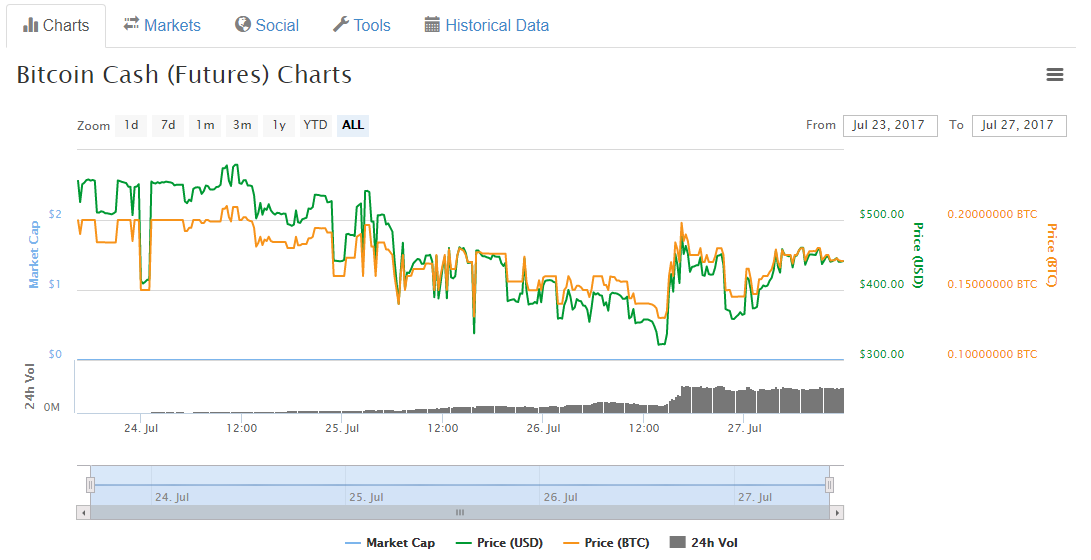Set zoom range to YTD

tap(315, 125)
